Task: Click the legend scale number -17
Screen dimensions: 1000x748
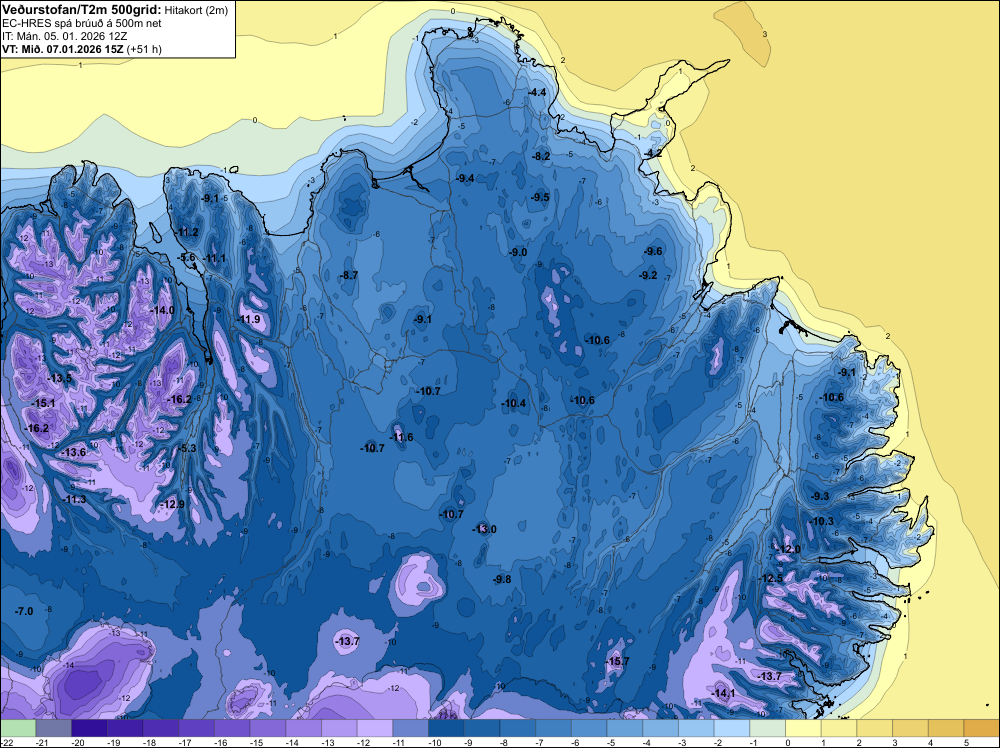Action: point(185,743)
